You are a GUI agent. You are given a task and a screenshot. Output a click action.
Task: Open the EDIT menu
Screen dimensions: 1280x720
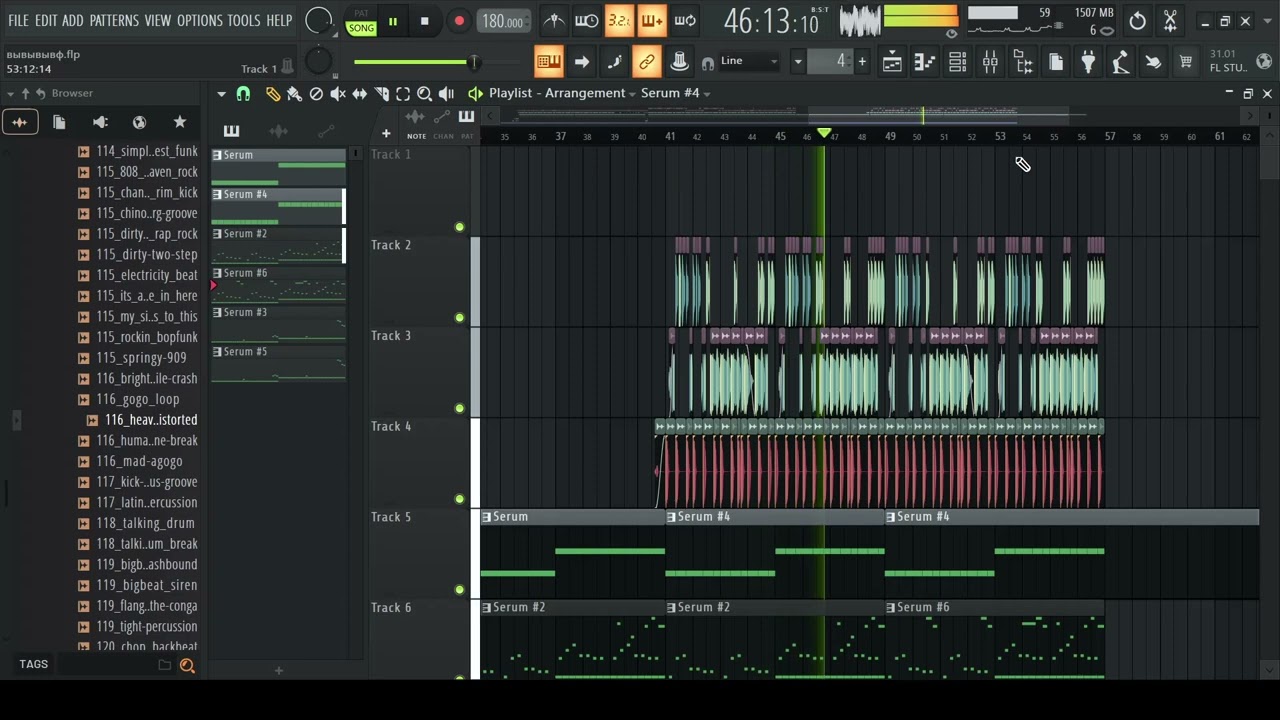(x=46, y=20)
